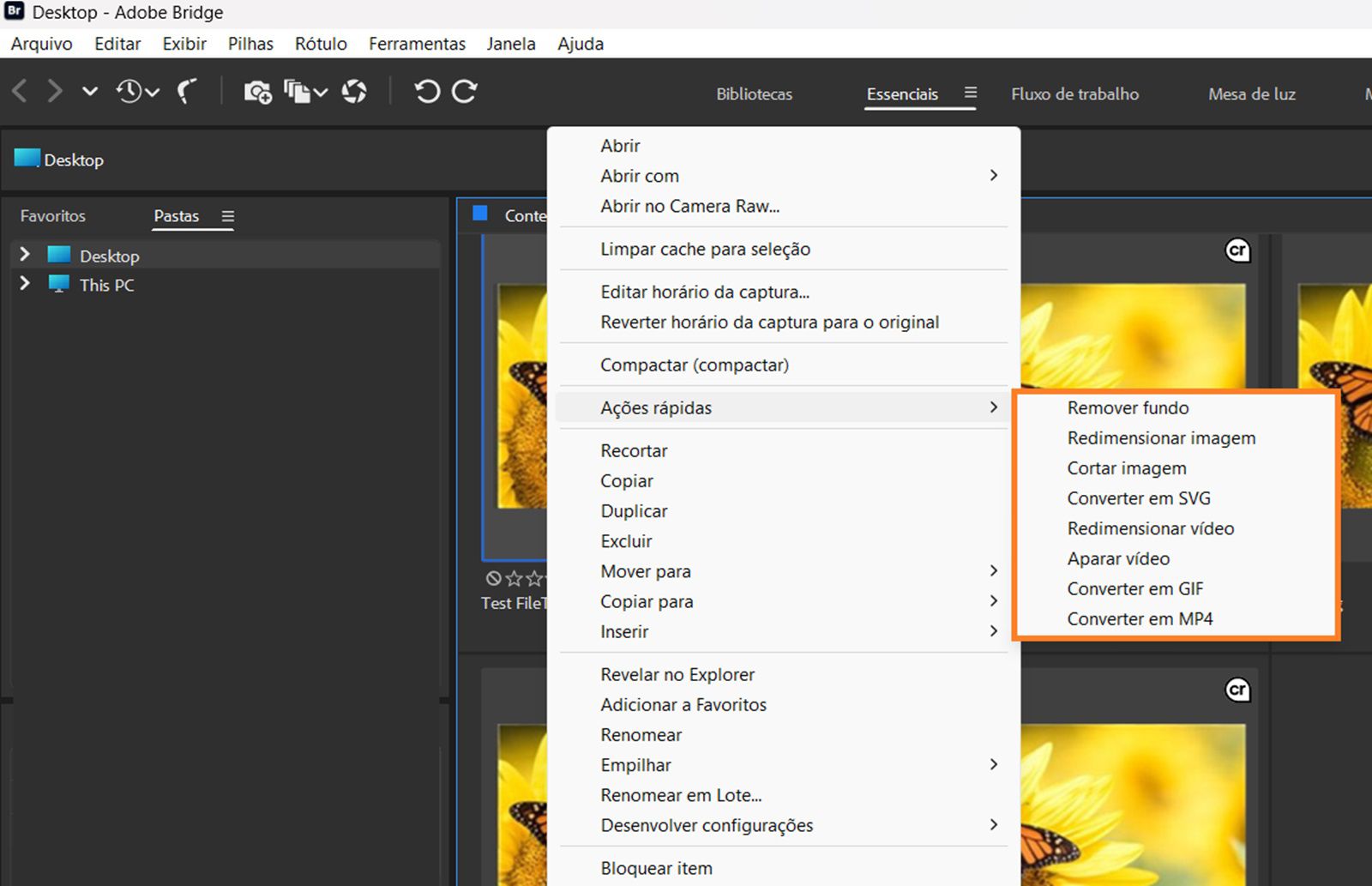Open Pastas panel options menu icon
1372x886 pixels.
227,216
